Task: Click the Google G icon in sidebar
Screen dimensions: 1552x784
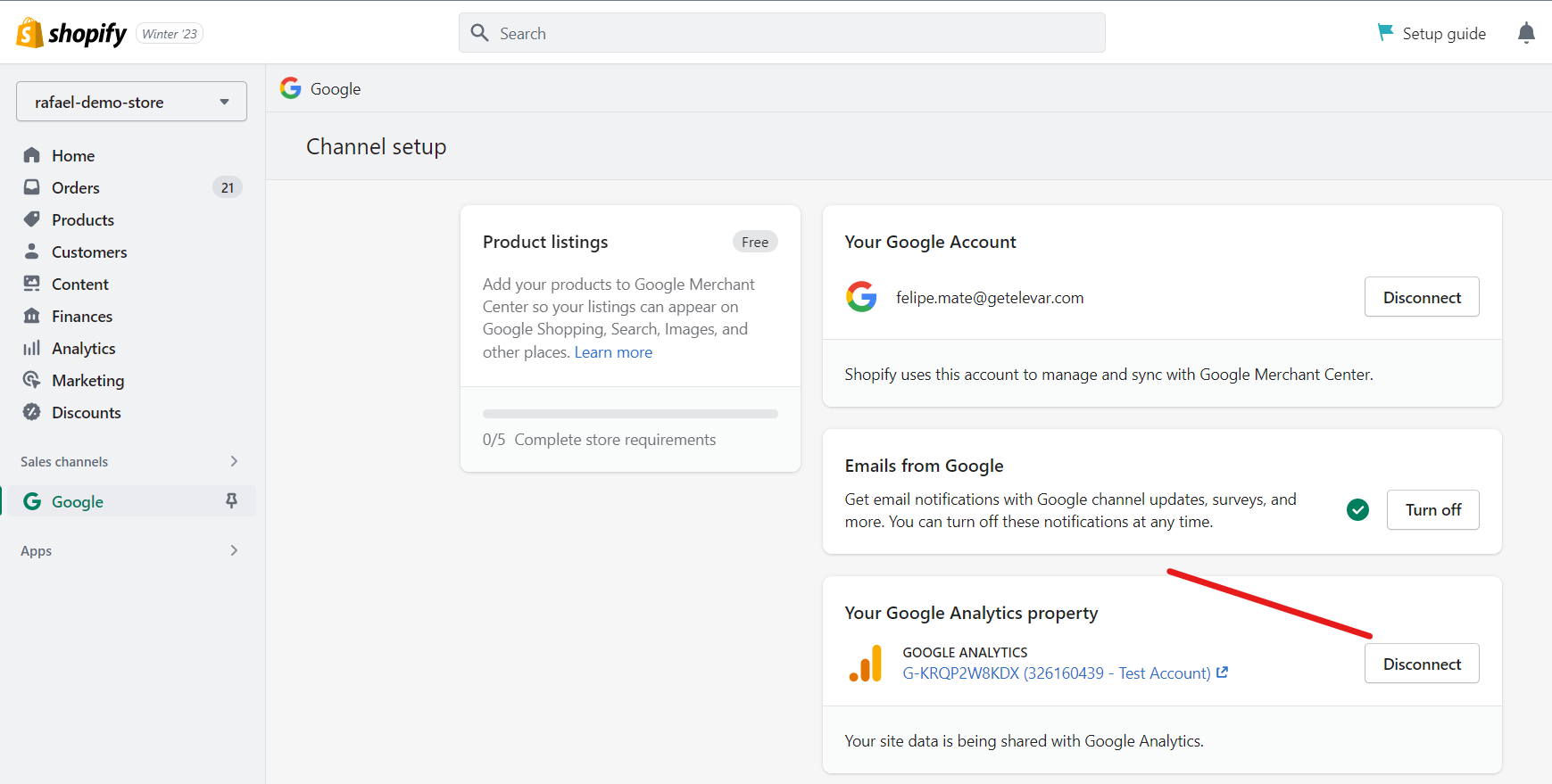Action: pos(32,501)
